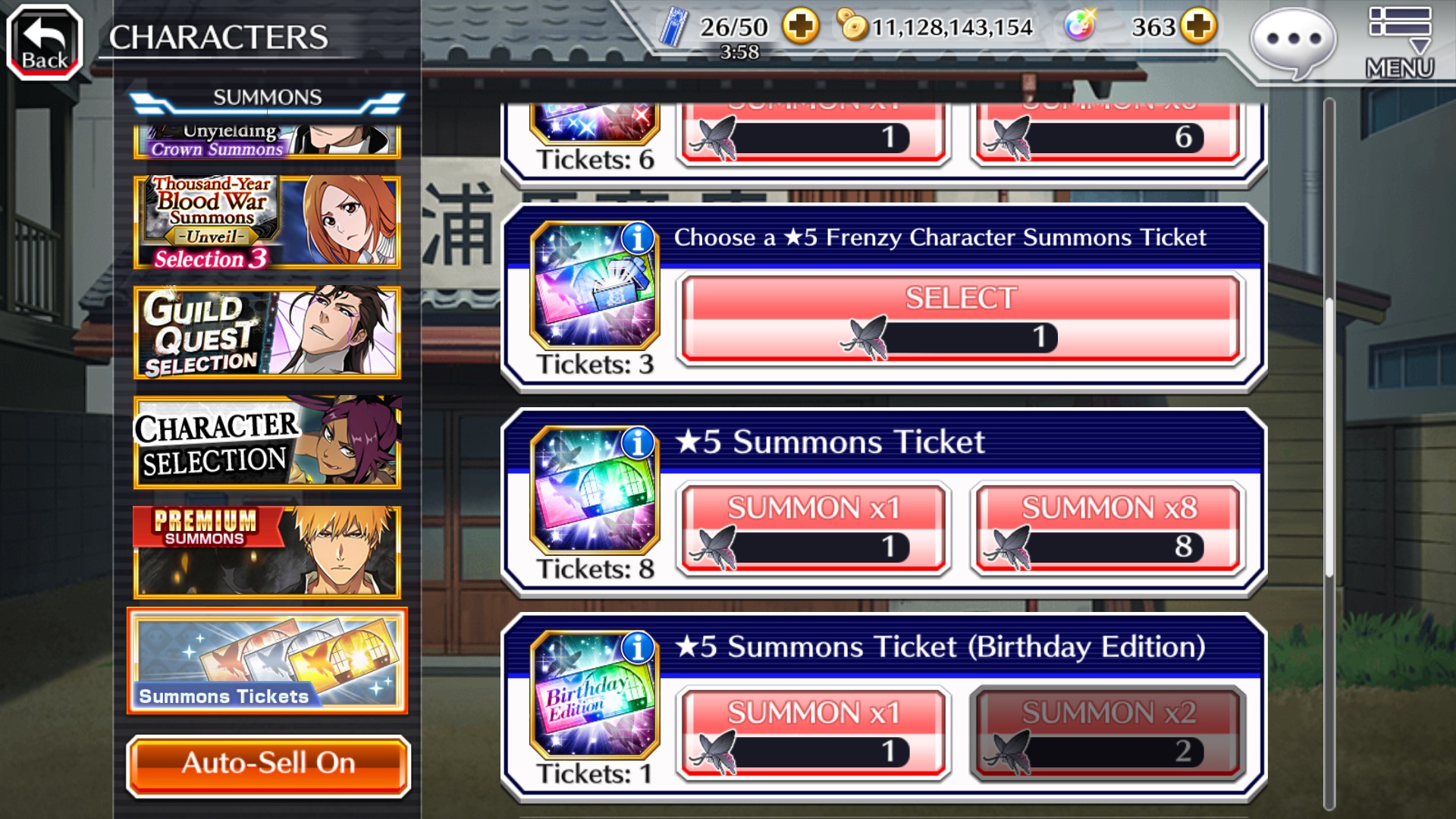The image size is (1456, 819).
Task: Open Thousand-Year Blood War Summons banner
Action: [267, 222]
